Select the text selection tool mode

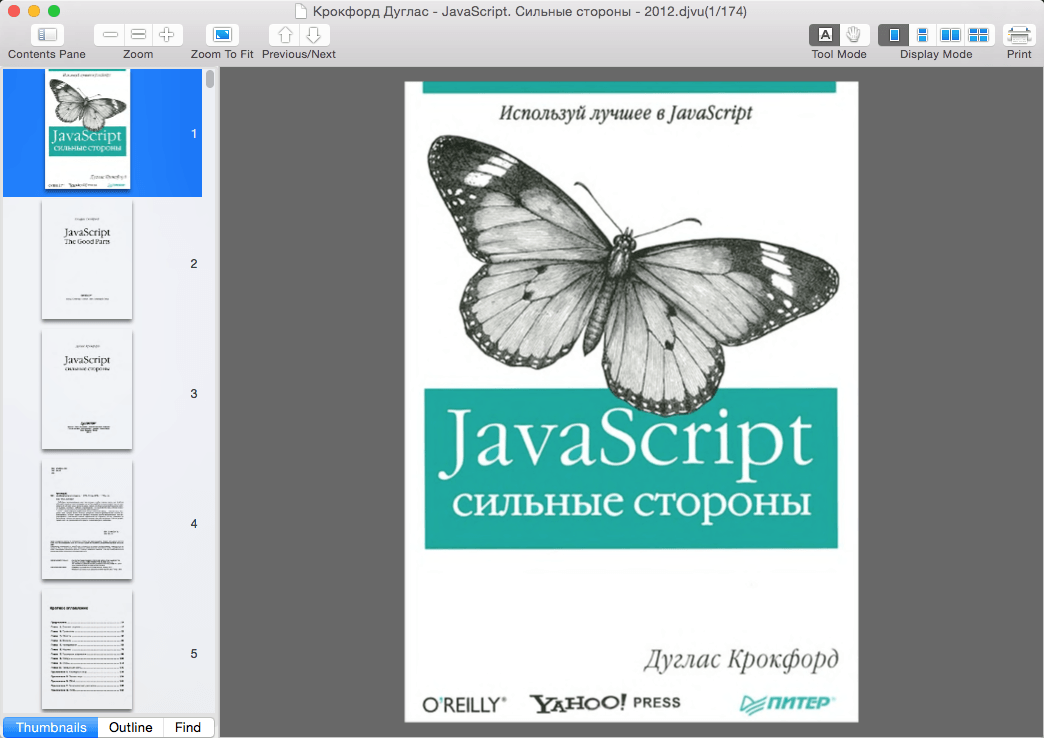click(x=824, y=35)
